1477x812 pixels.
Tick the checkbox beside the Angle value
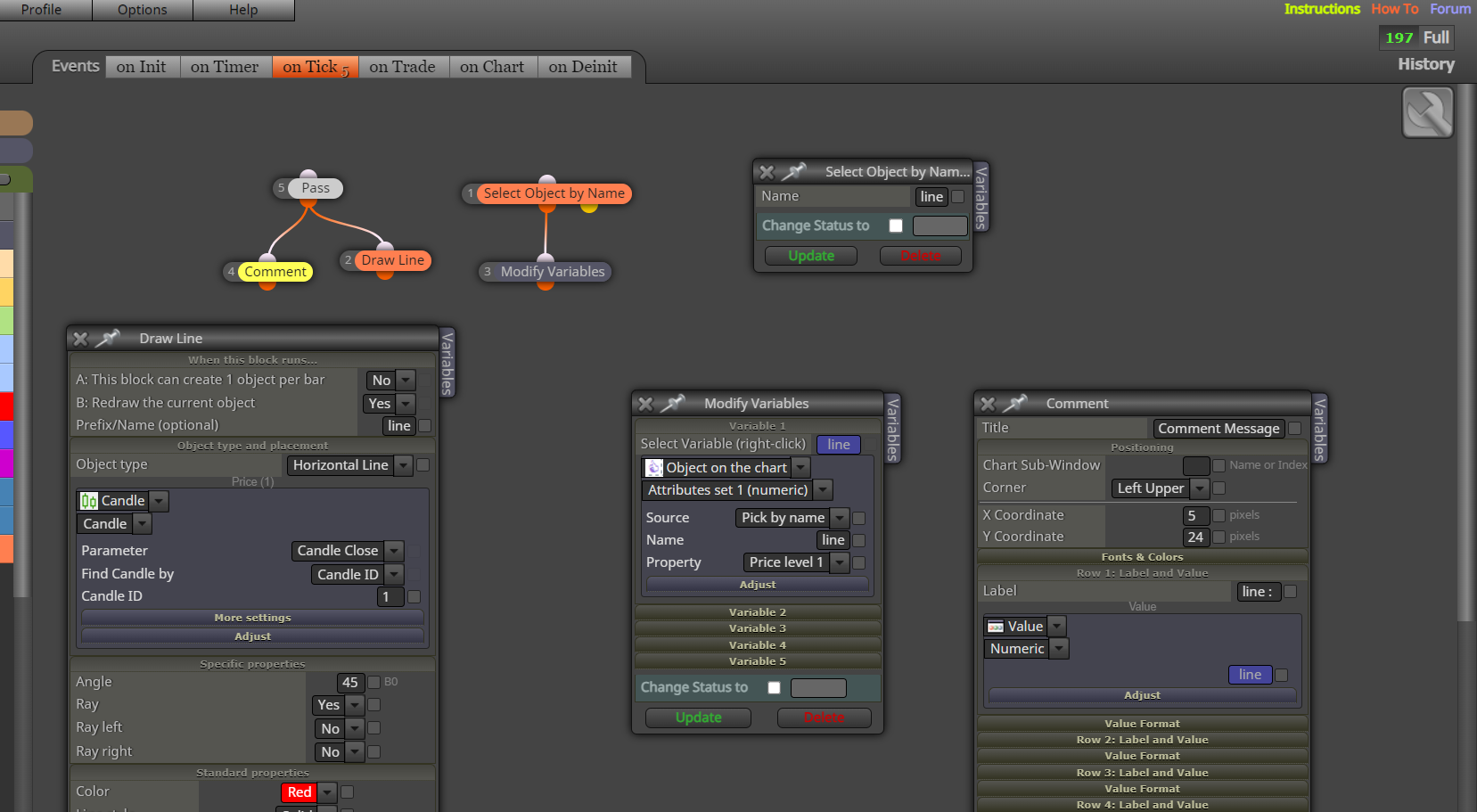[374, 682]
